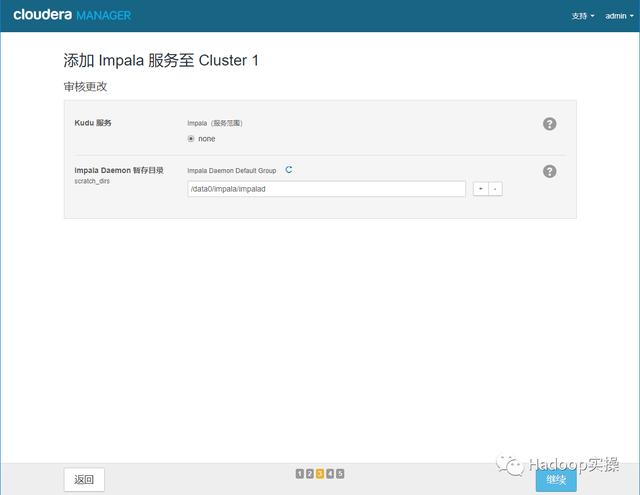This screenshot has width=640, height=495.
Task: Click the Impala Daemon 暂存目录 label
Action: (119, 170)
